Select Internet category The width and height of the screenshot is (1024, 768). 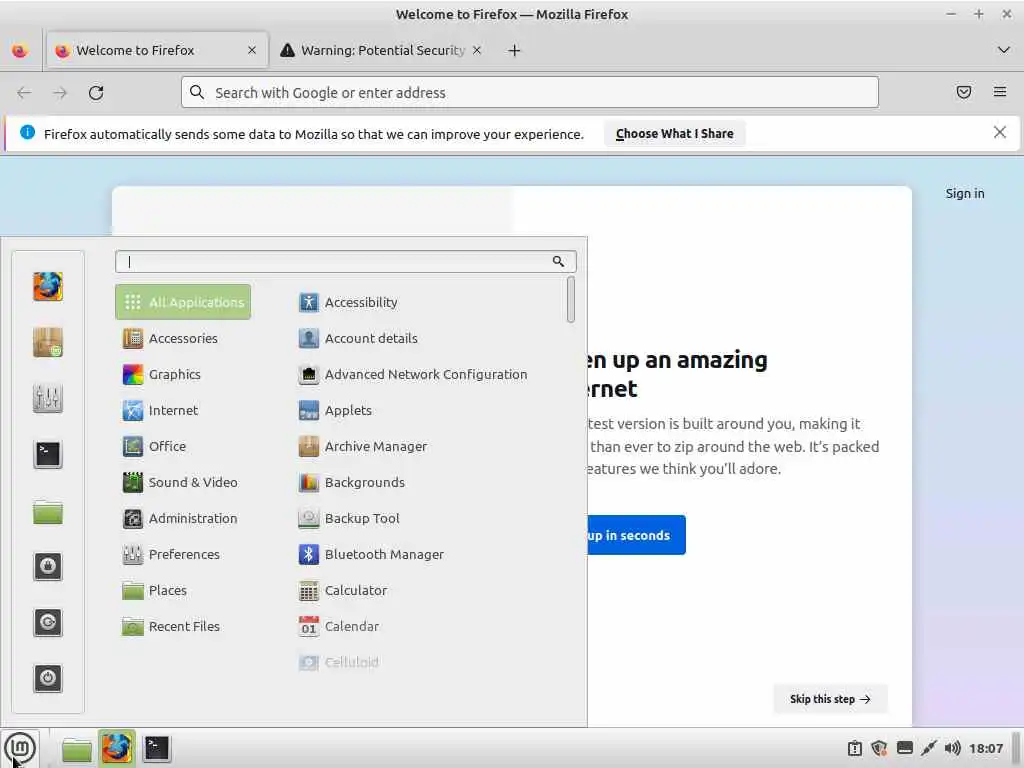pos(183,410)
